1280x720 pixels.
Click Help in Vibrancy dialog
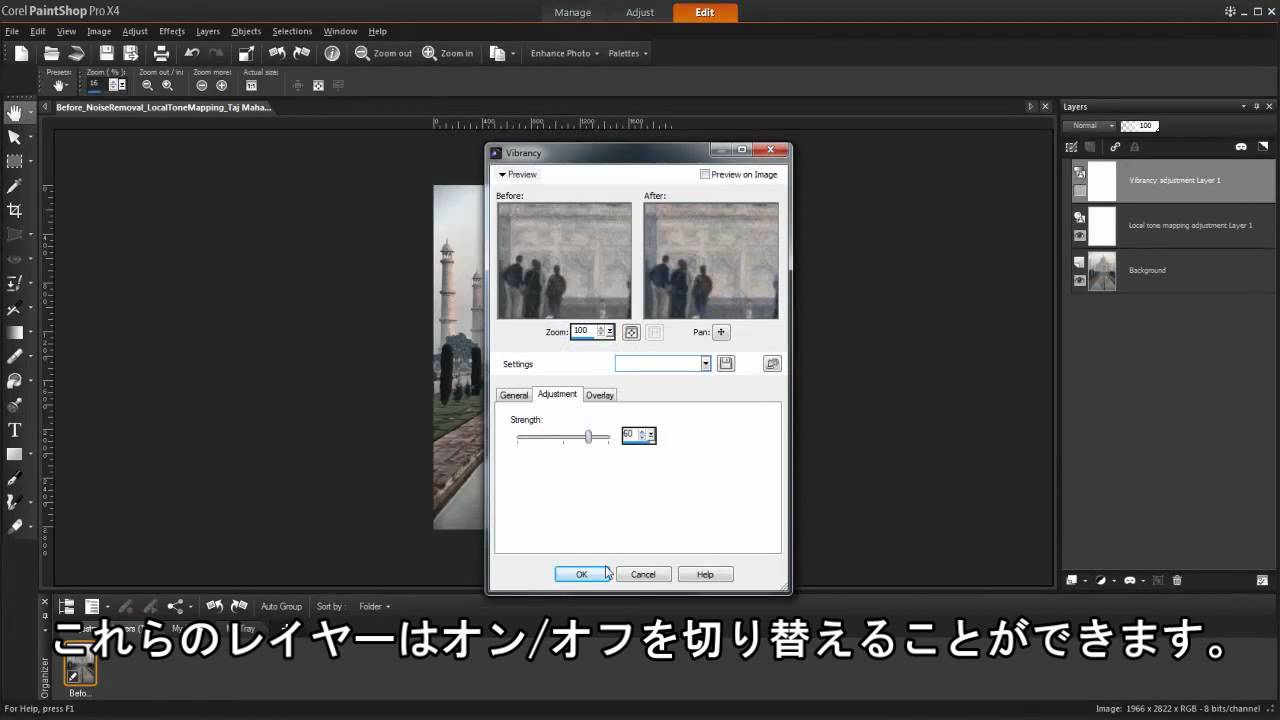(705, 574)
